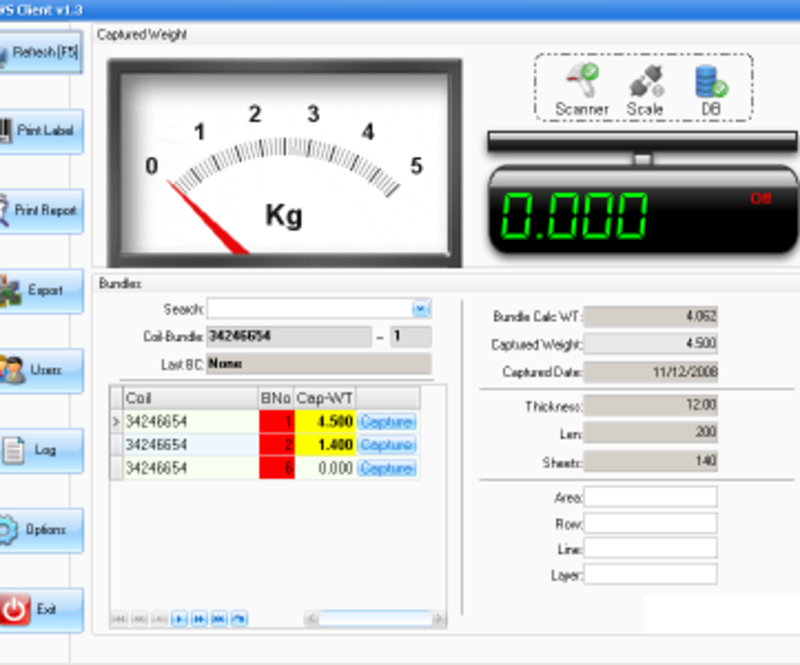Click the Sheets field showing 140
This screenshot has height=665, width=800.
click(x=651, y=461)
